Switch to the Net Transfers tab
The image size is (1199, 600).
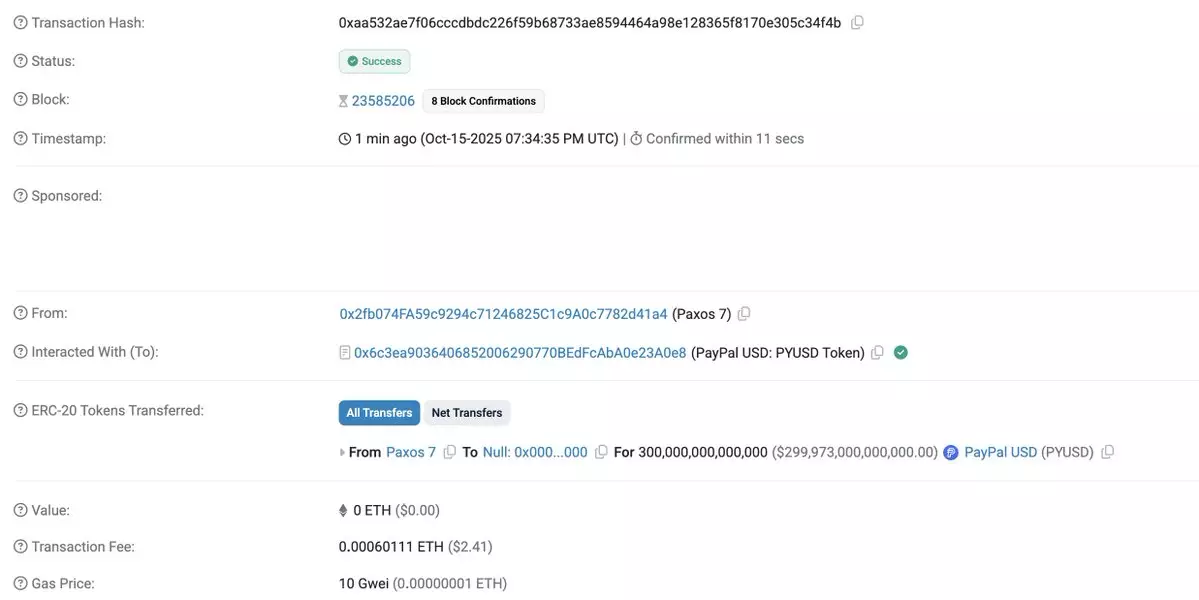467,413
